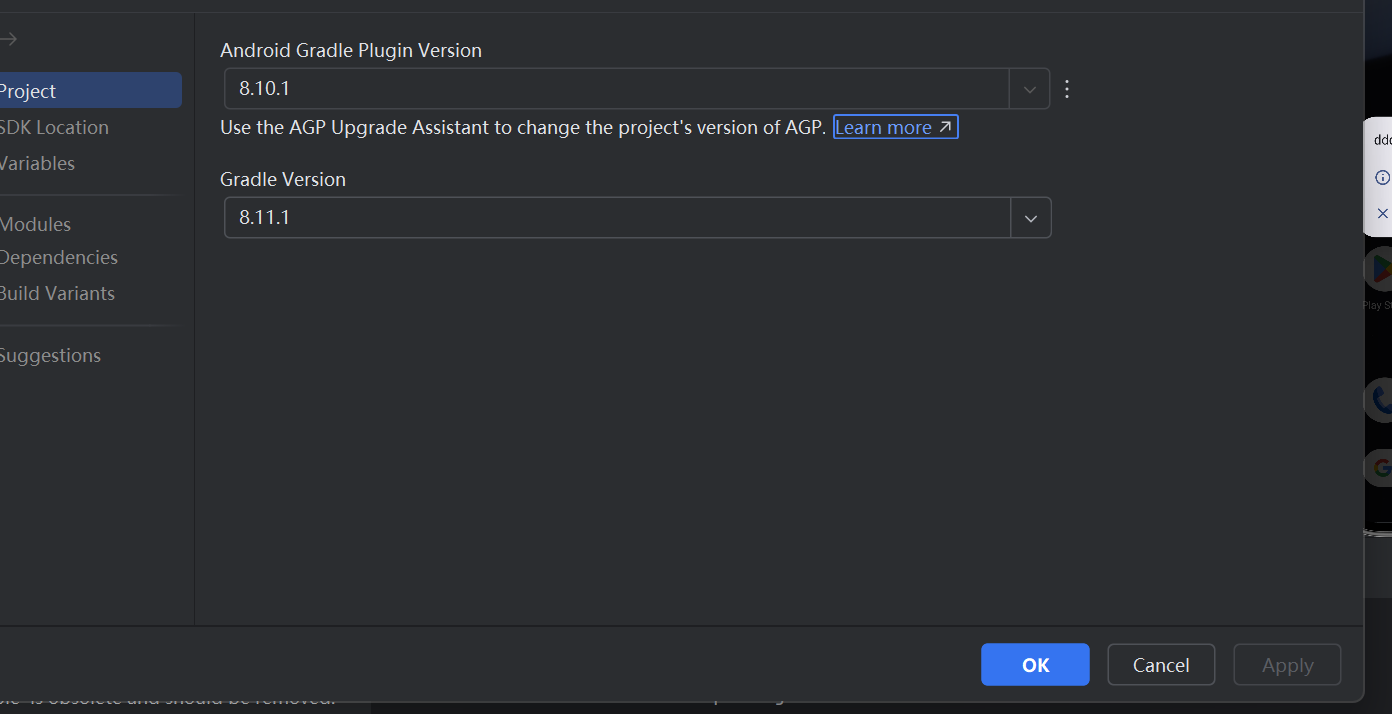1392x714 pixels.
Task: Switch to Dependencies section
Action: pyautogui.click(x=59, y=257)
